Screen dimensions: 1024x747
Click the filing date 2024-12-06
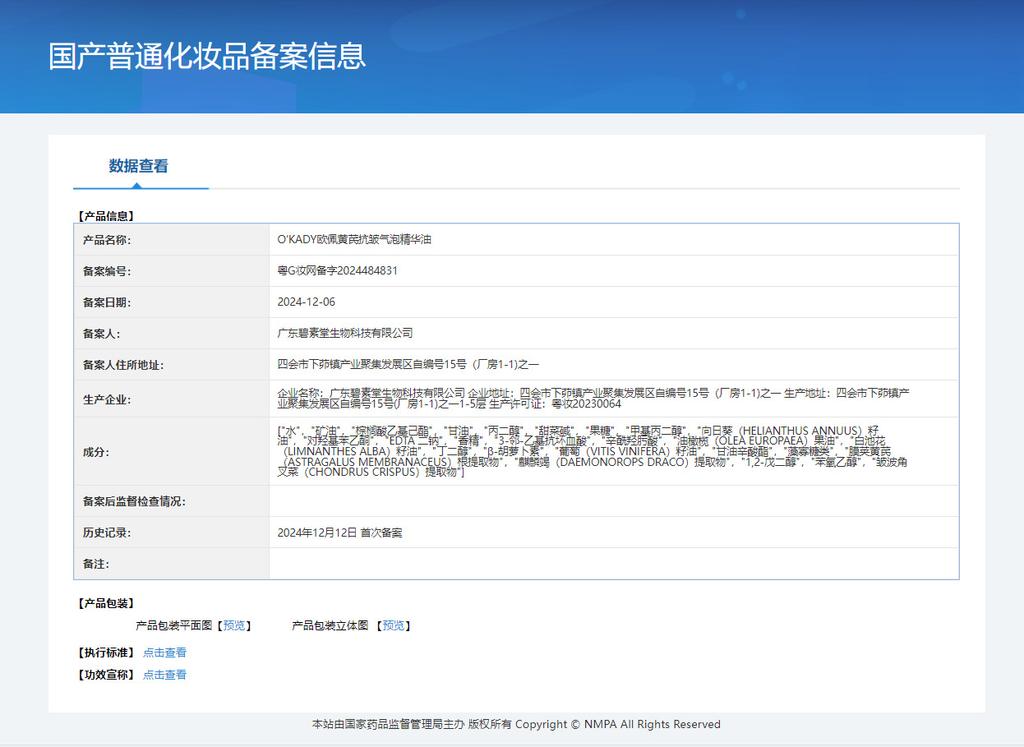(x=306, y=302)
